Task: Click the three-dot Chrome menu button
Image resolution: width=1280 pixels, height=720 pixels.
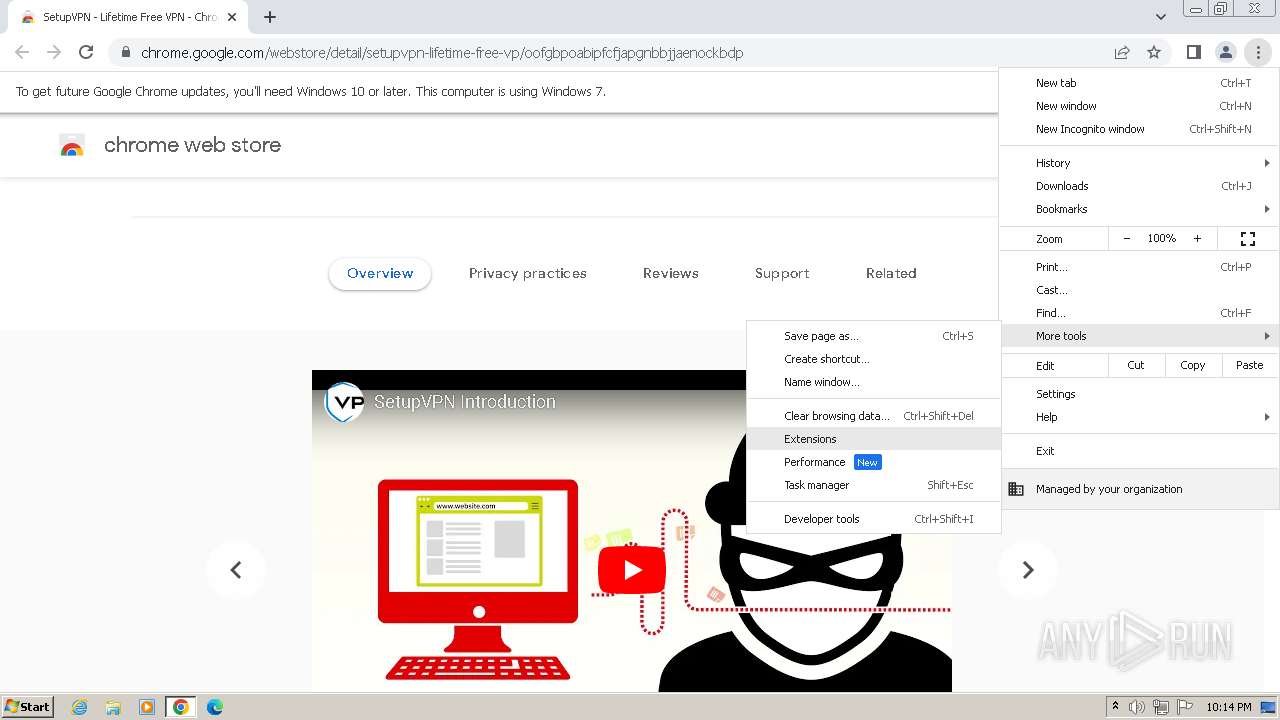Action: [x=1257, y=52]
